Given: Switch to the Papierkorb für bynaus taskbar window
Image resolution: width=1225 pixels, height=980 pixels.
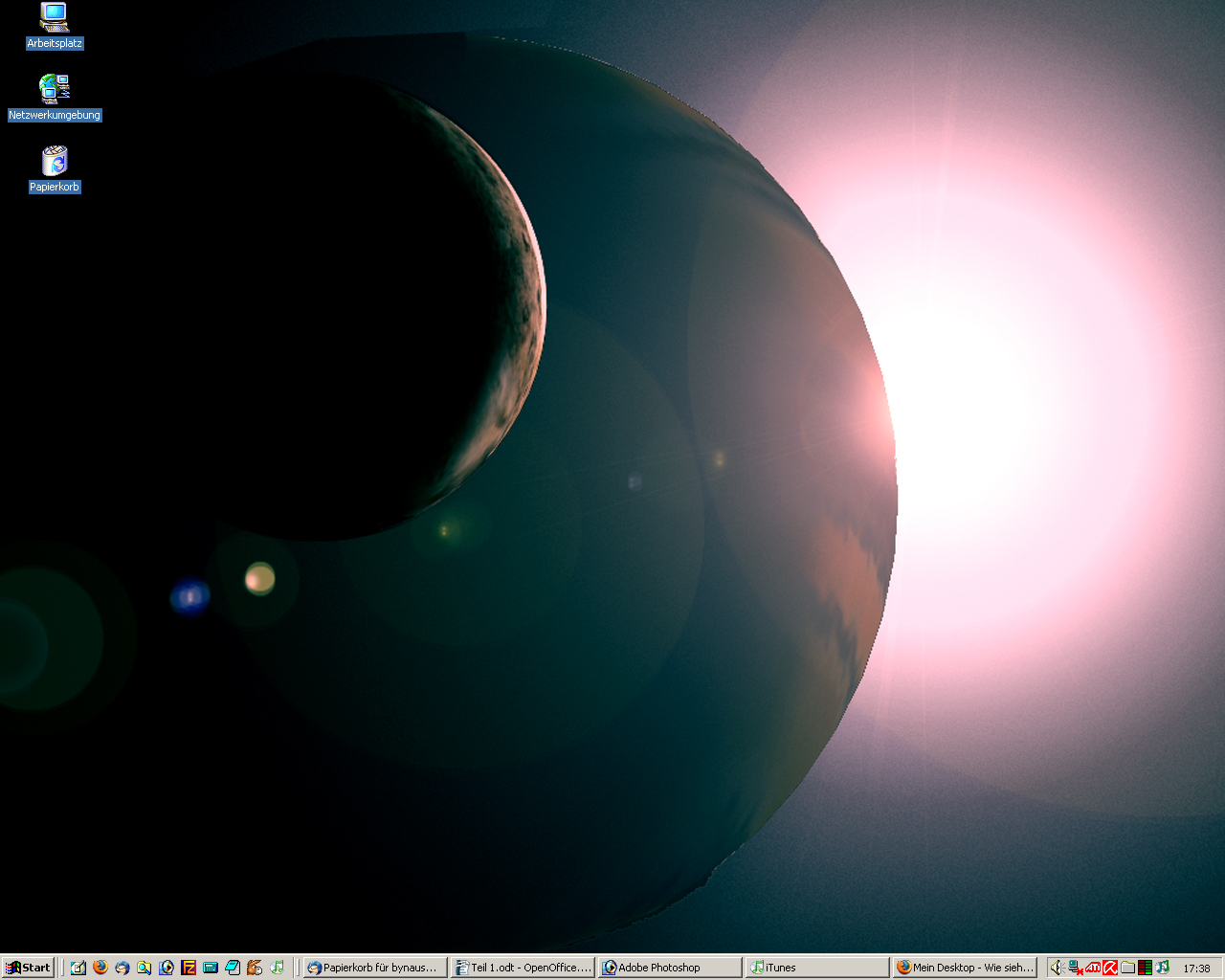Looking at the screenshot, I should click(x=375, y=968).
